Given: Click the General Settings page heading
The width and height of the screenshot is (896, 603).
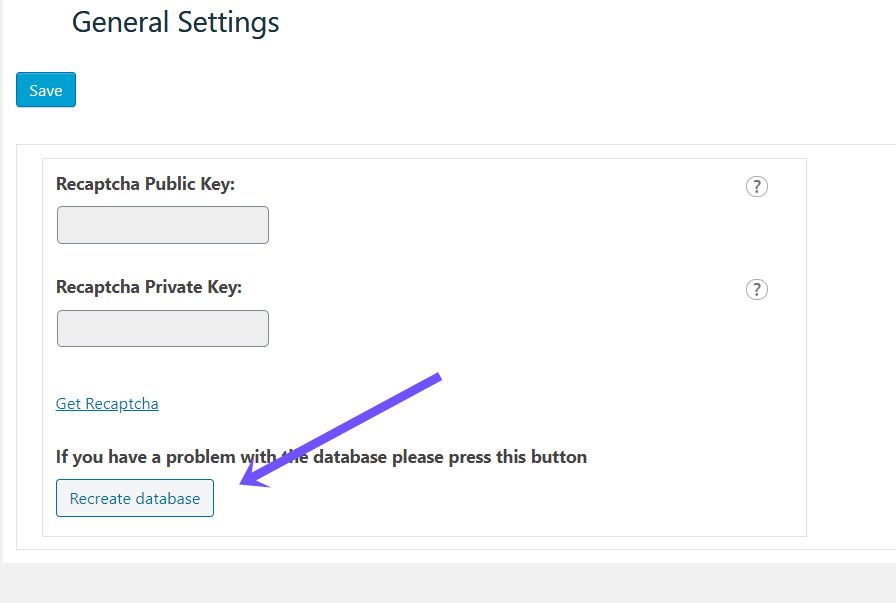Looking at the screenshot, I should click(x=175, y=22).
